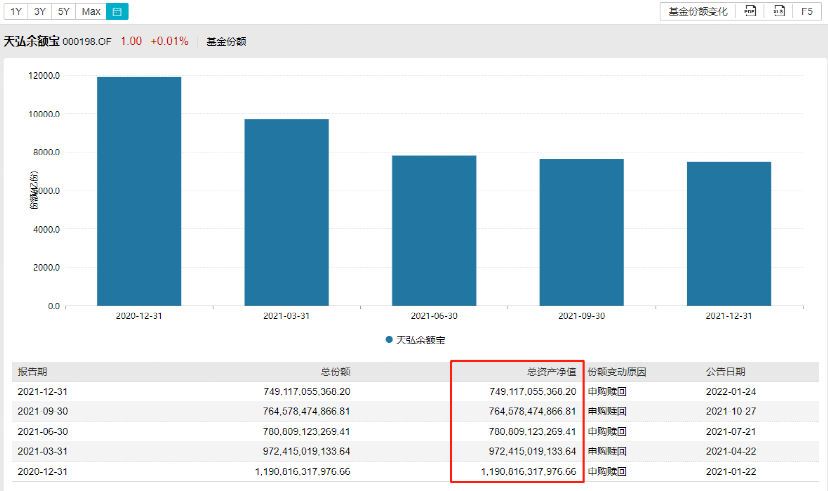
Task: Click the 总资产净值 column header
Action: 551,372
